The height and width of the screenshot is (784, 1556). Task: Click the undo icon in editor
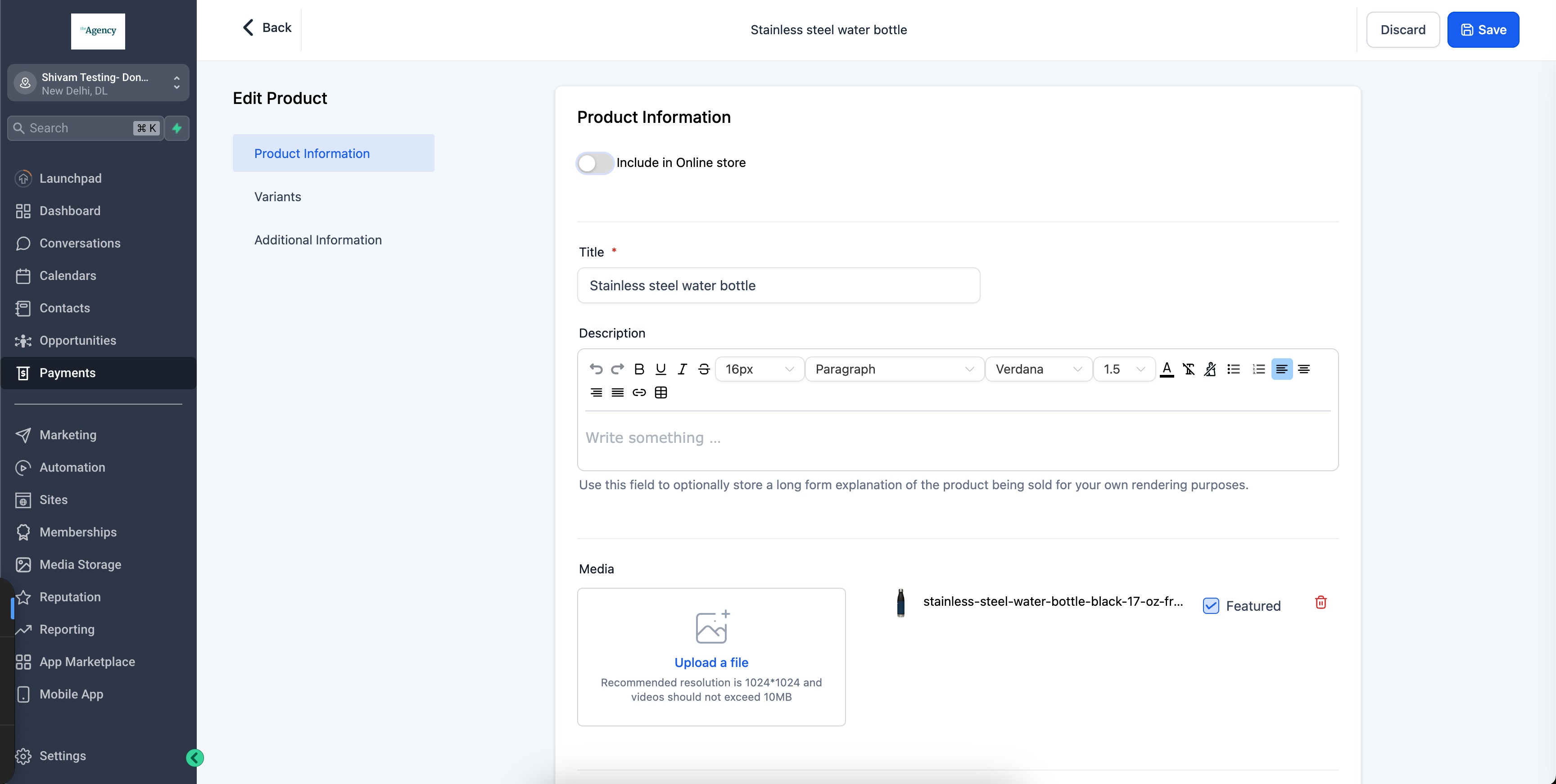point(596,369)
